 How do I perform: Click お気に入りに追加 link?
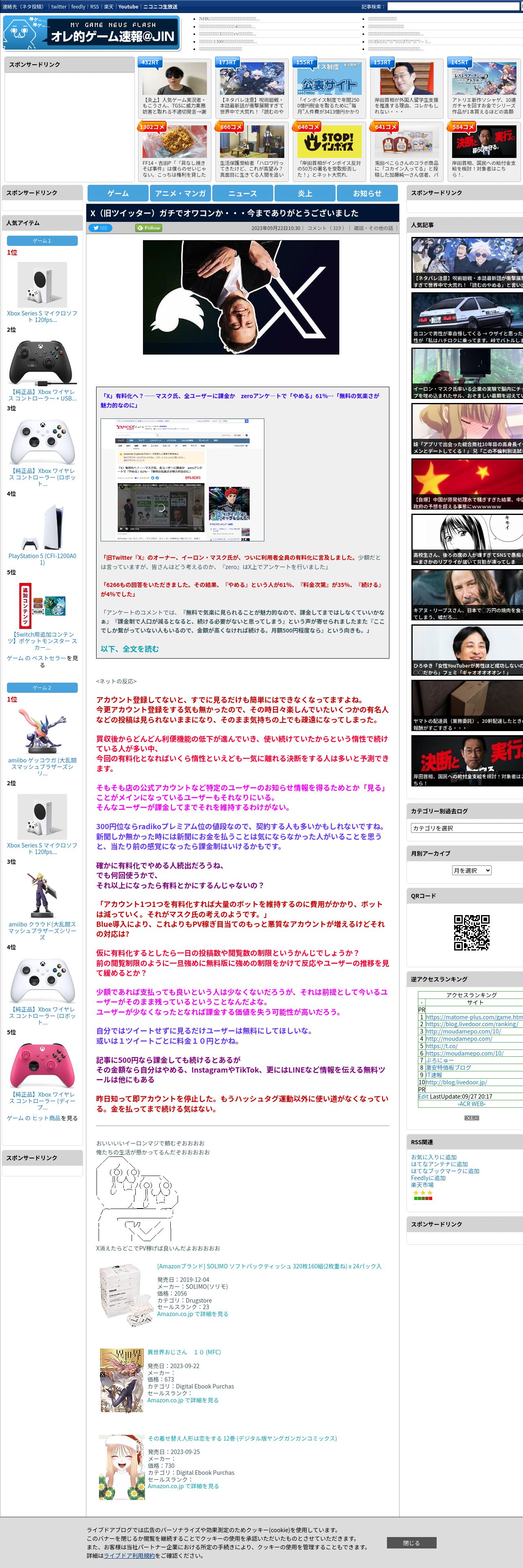(x=433, y=1157)
